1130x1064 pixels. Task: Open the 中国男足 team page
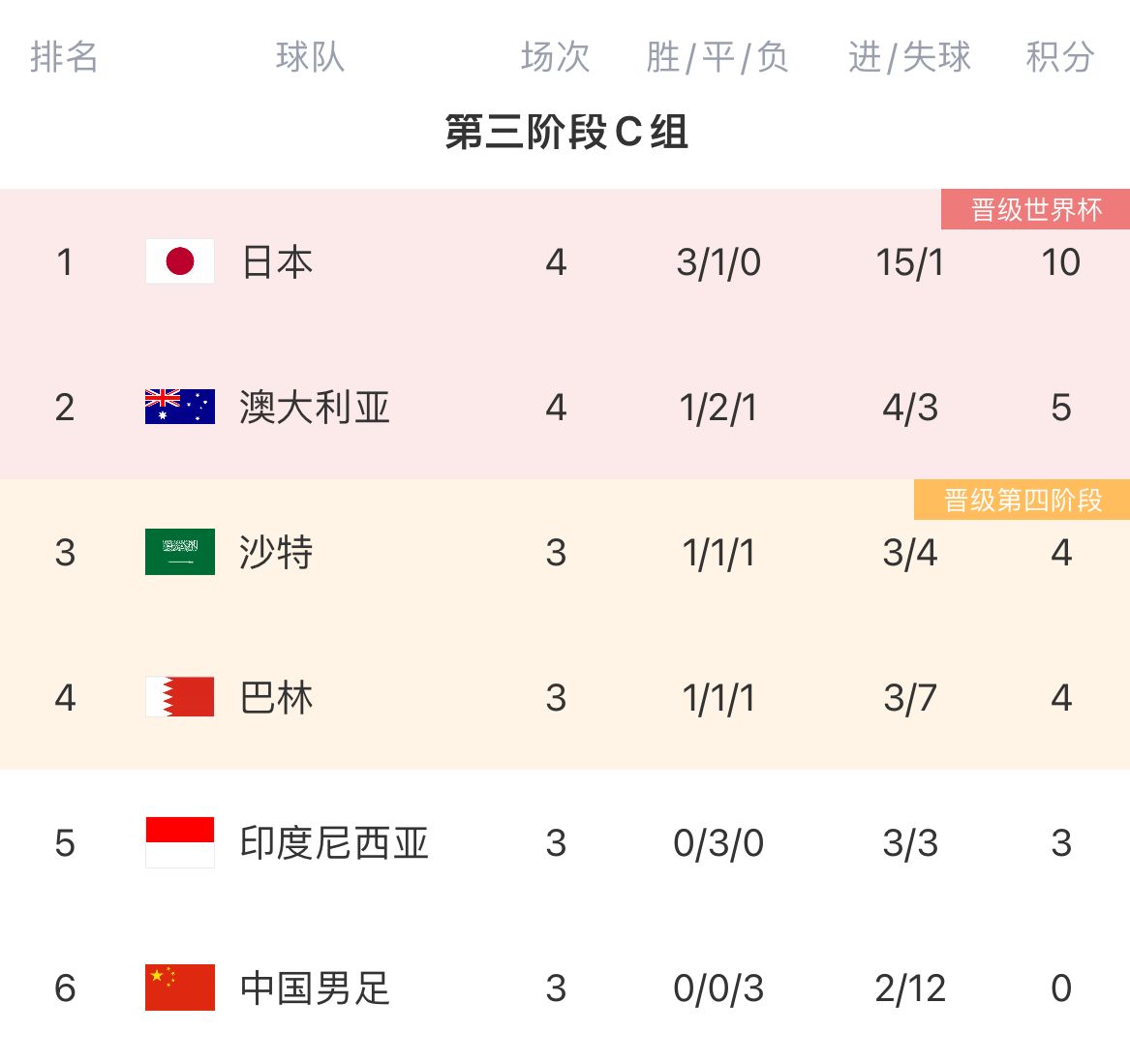coord(315,988)
